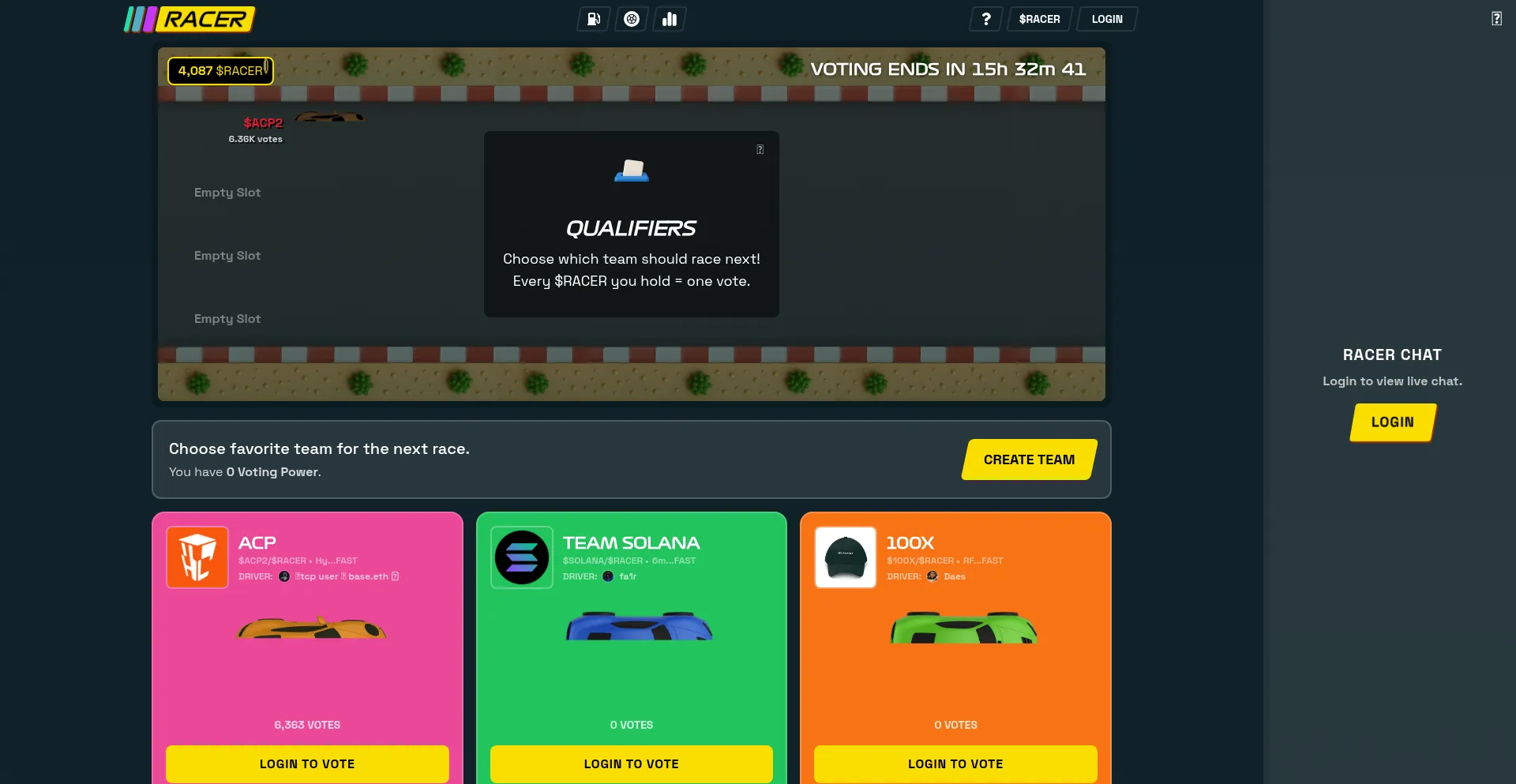Close the Qualifiers info popup
Viewport: 1516px width, 784px height.
coord(760,149)
